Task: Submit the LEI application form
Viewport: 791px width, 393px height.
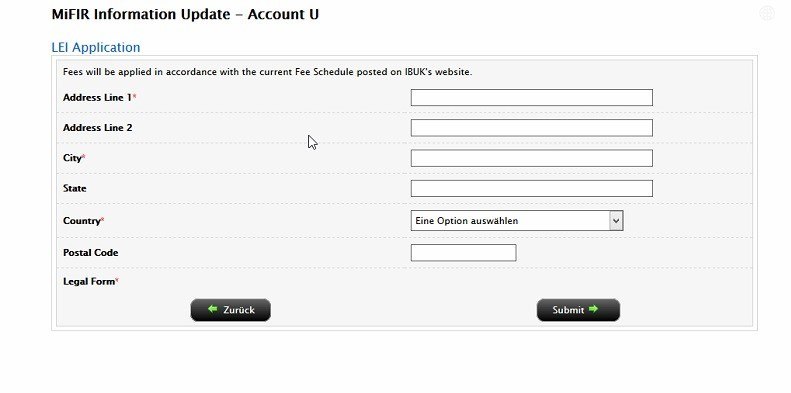Action: (x=578, y=310)
